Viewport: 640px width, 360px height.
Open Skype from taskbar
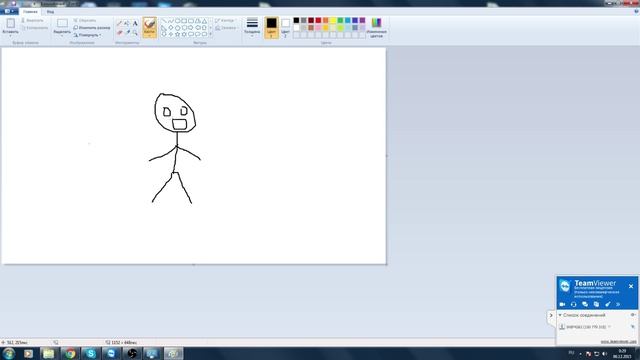(91, 353)
